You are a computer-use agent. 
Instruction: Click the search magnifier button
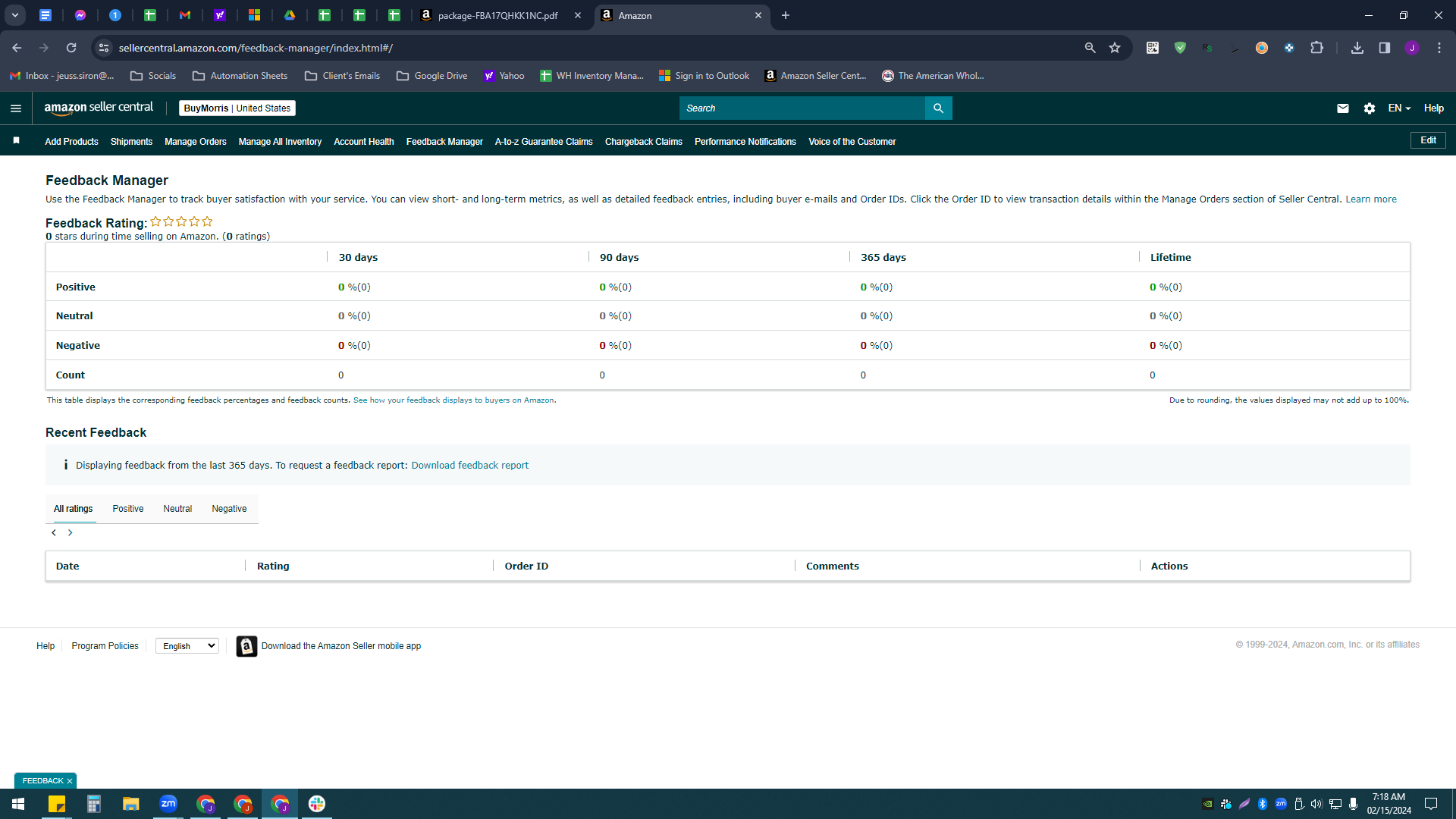pyautogui.click(x=938, y=108)
